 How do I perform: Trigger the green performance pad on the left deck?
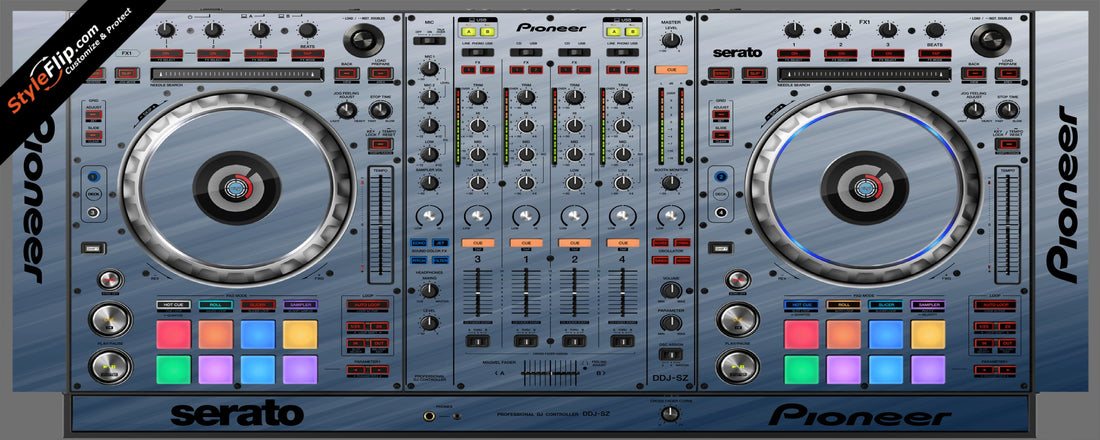click(x=173, y=370)
